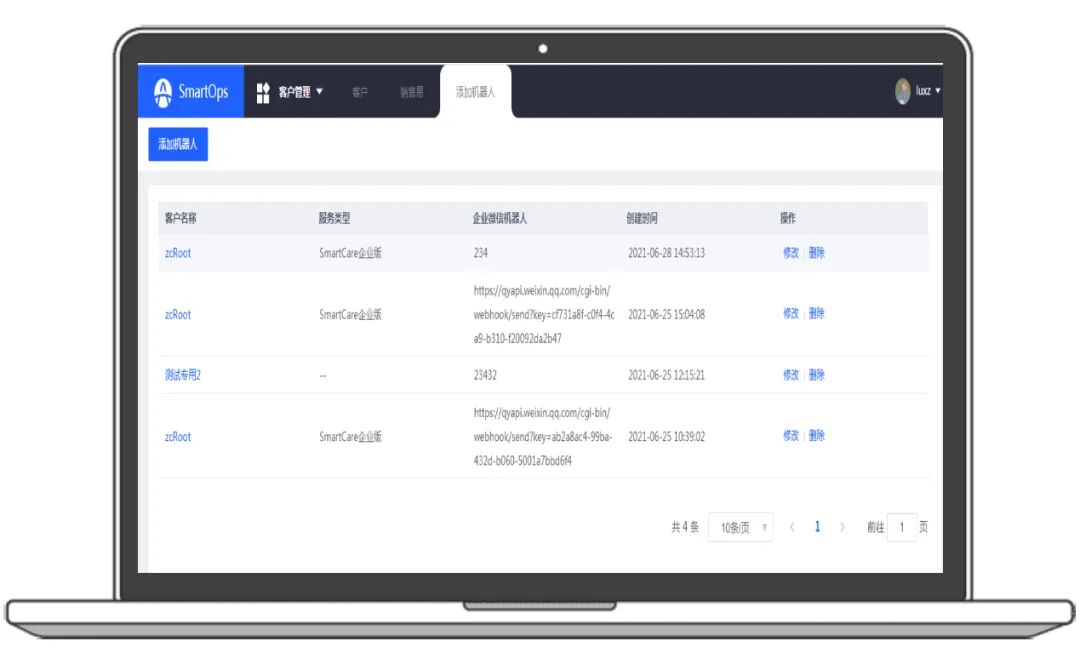
Task: Go to next page arrow
Action: click(842, 527)
